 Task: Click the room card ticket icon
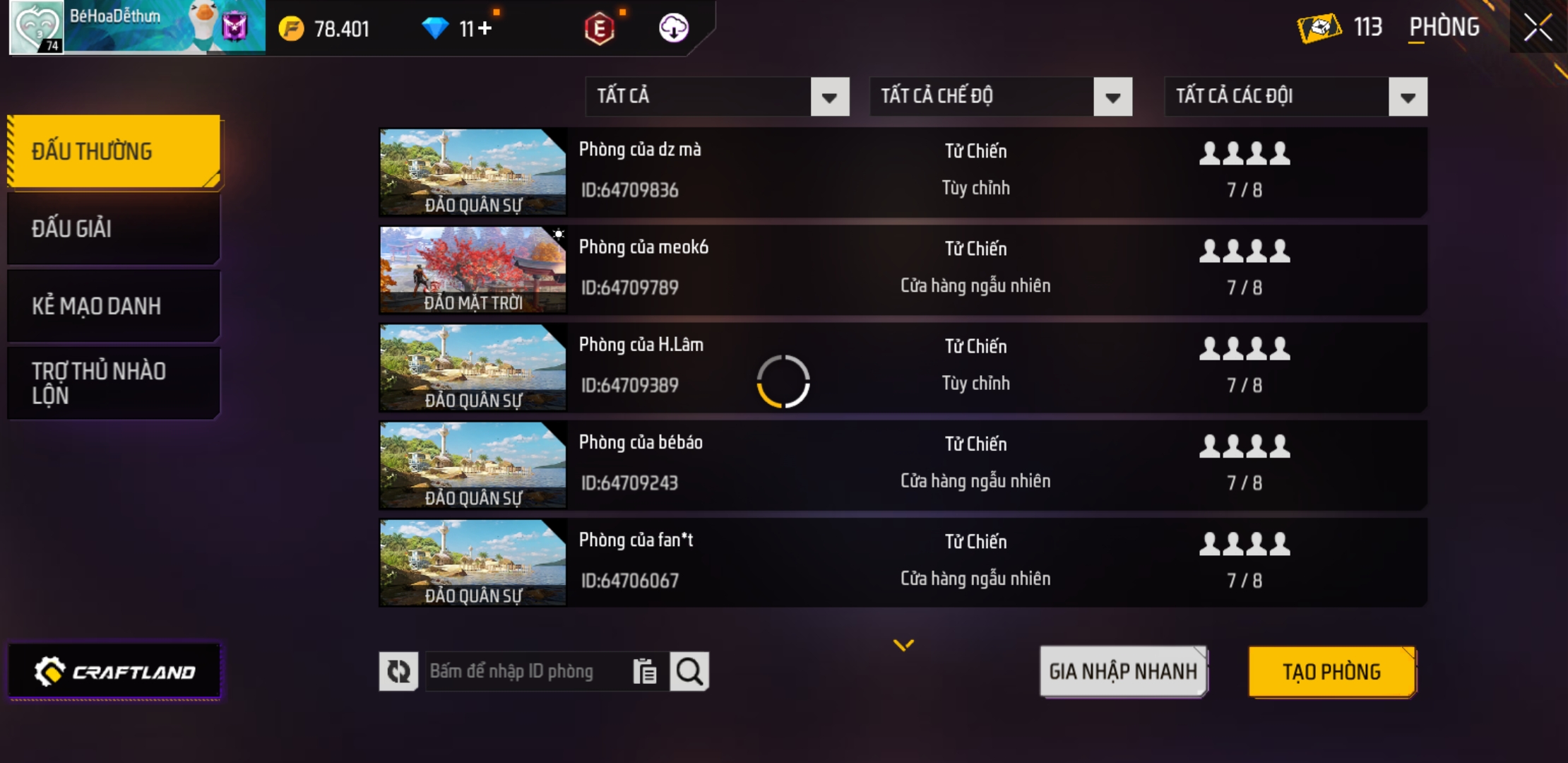tap(1319, 28)
